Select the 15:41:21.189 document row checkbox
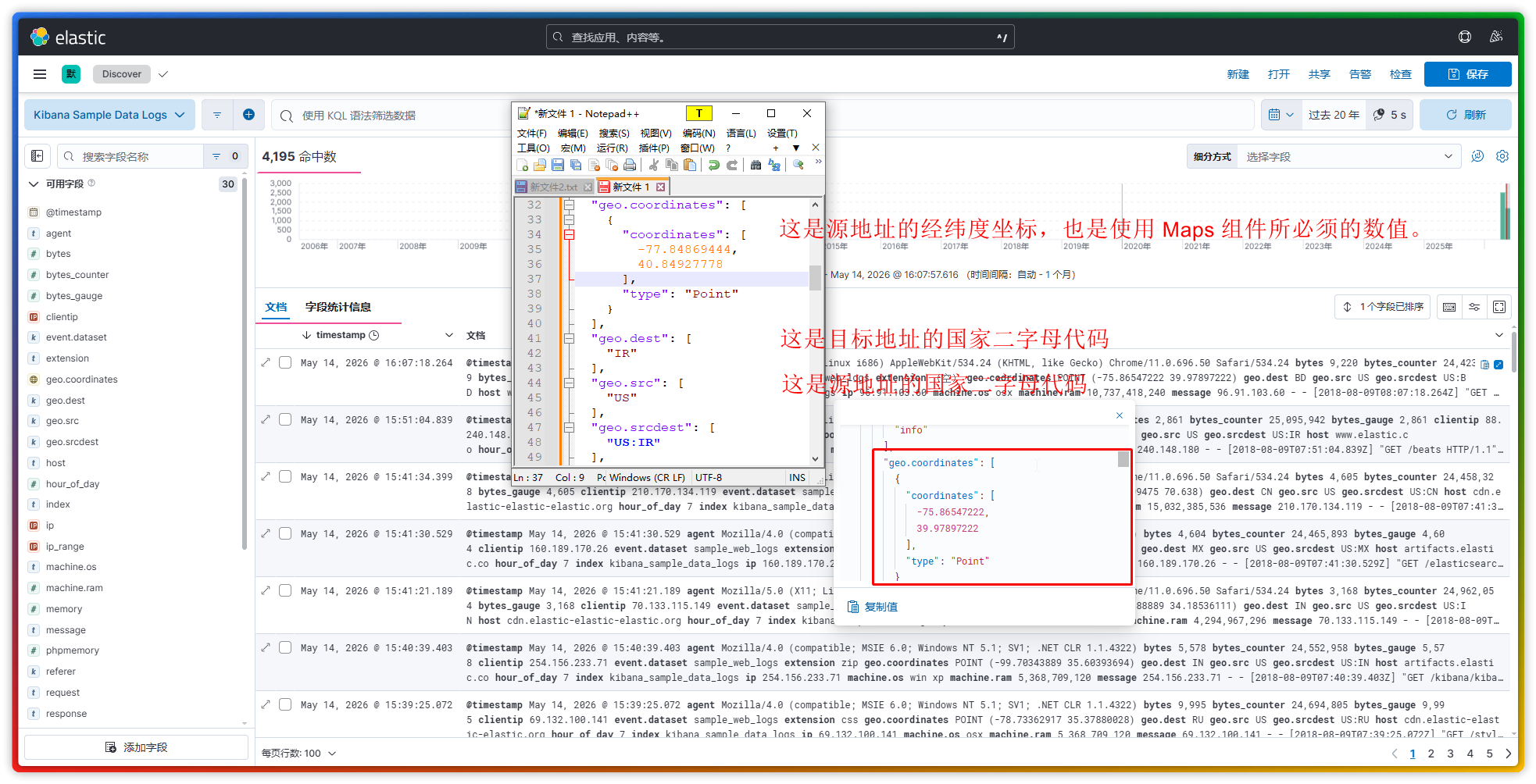This screenshot has width=1536, height=784. click(x=286, y=590)
